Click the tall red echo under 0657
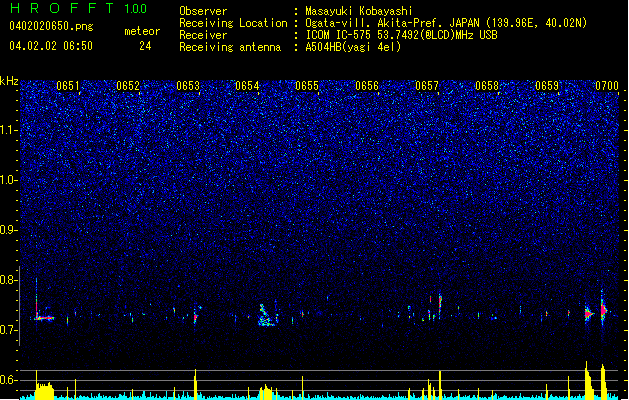The width and height of the screenshot is (629, 400). (x=440, y=305)
